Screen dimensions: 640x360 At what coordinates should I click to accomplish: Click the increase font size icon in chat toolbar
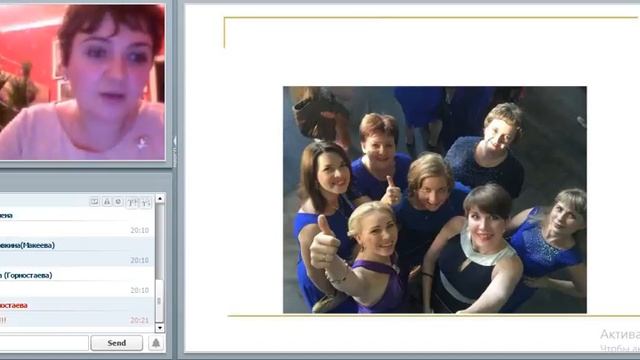(x=132, y=202)
